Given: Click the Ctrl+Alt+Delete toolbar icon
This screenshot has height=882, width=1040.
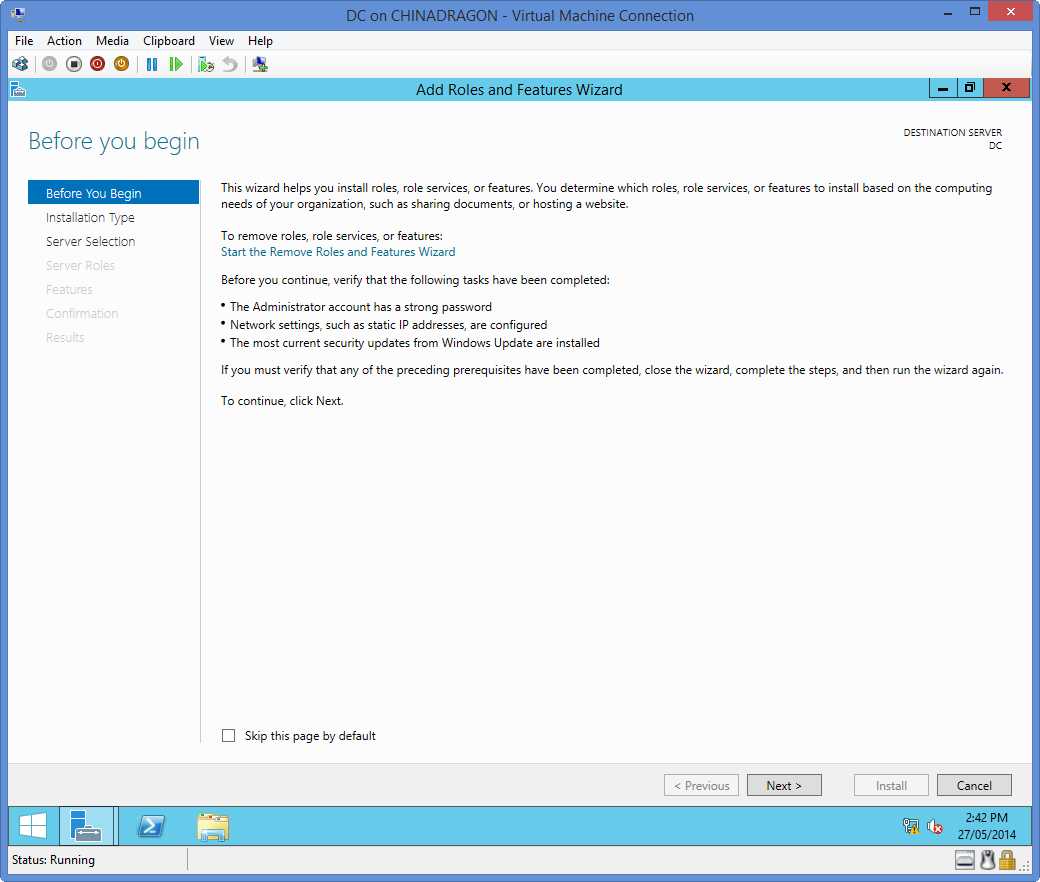Looking at the screenshot, I should [20, 64].
